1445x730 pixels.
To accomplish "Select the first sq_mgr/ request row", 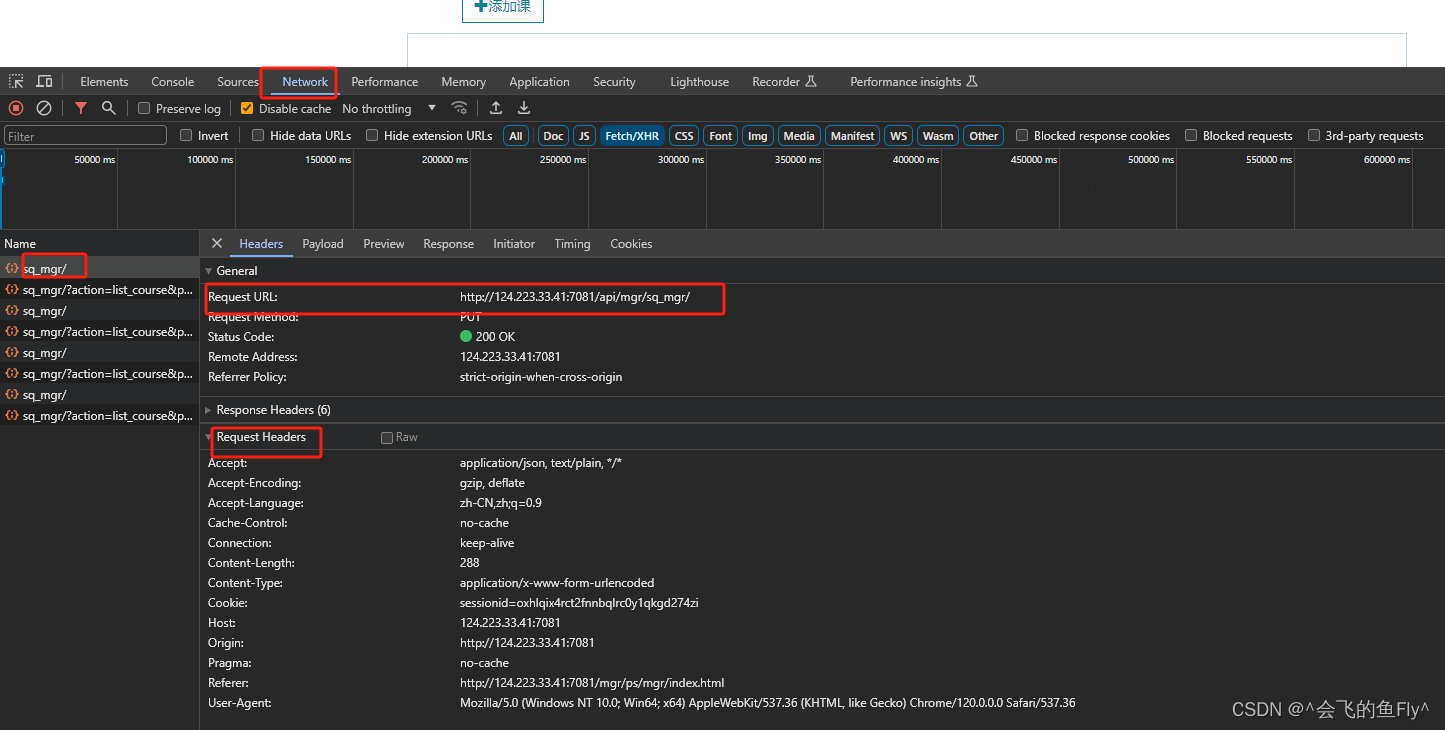I will 99,268.
